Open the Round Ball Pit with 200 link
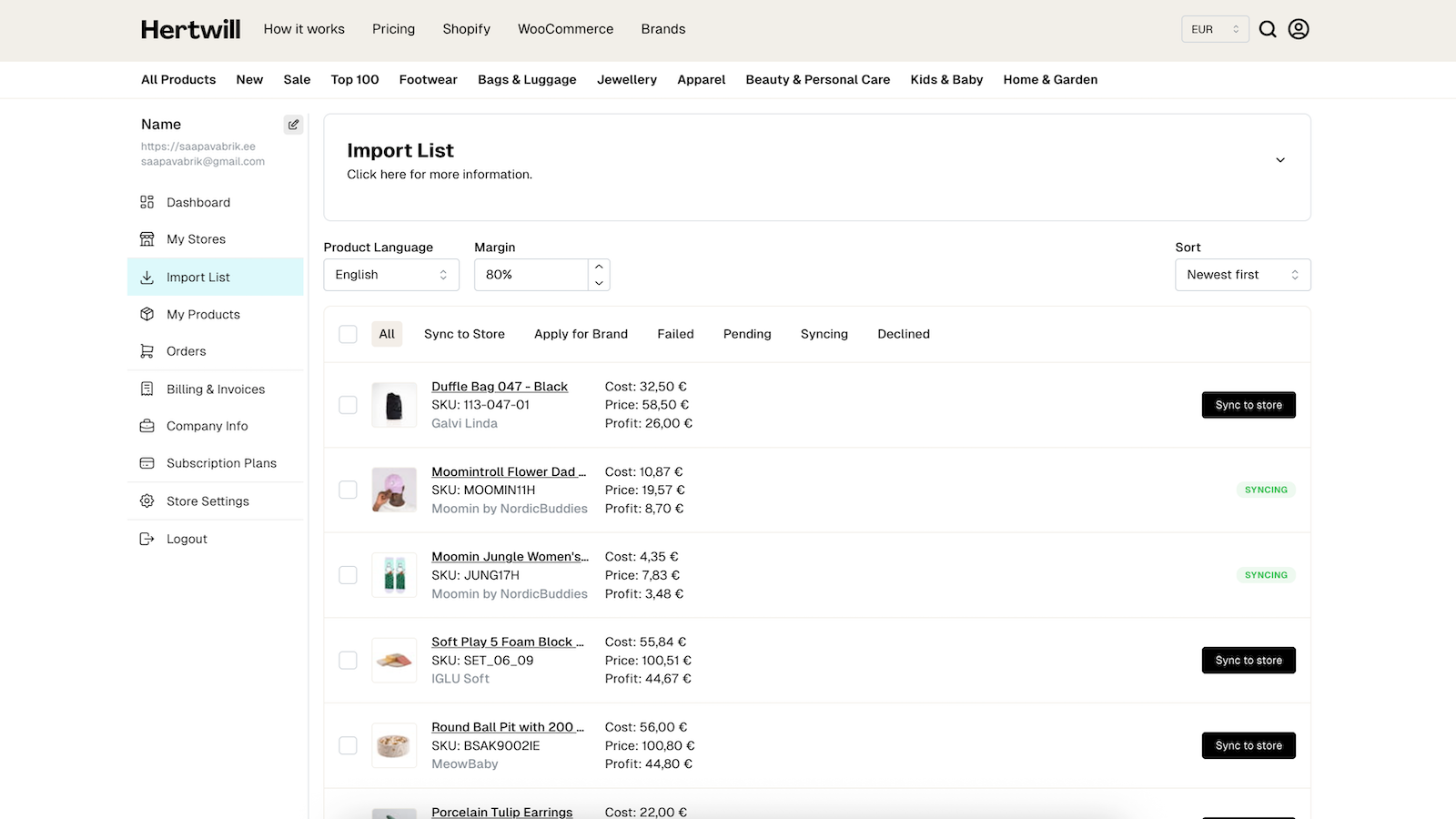 [508, 727]
